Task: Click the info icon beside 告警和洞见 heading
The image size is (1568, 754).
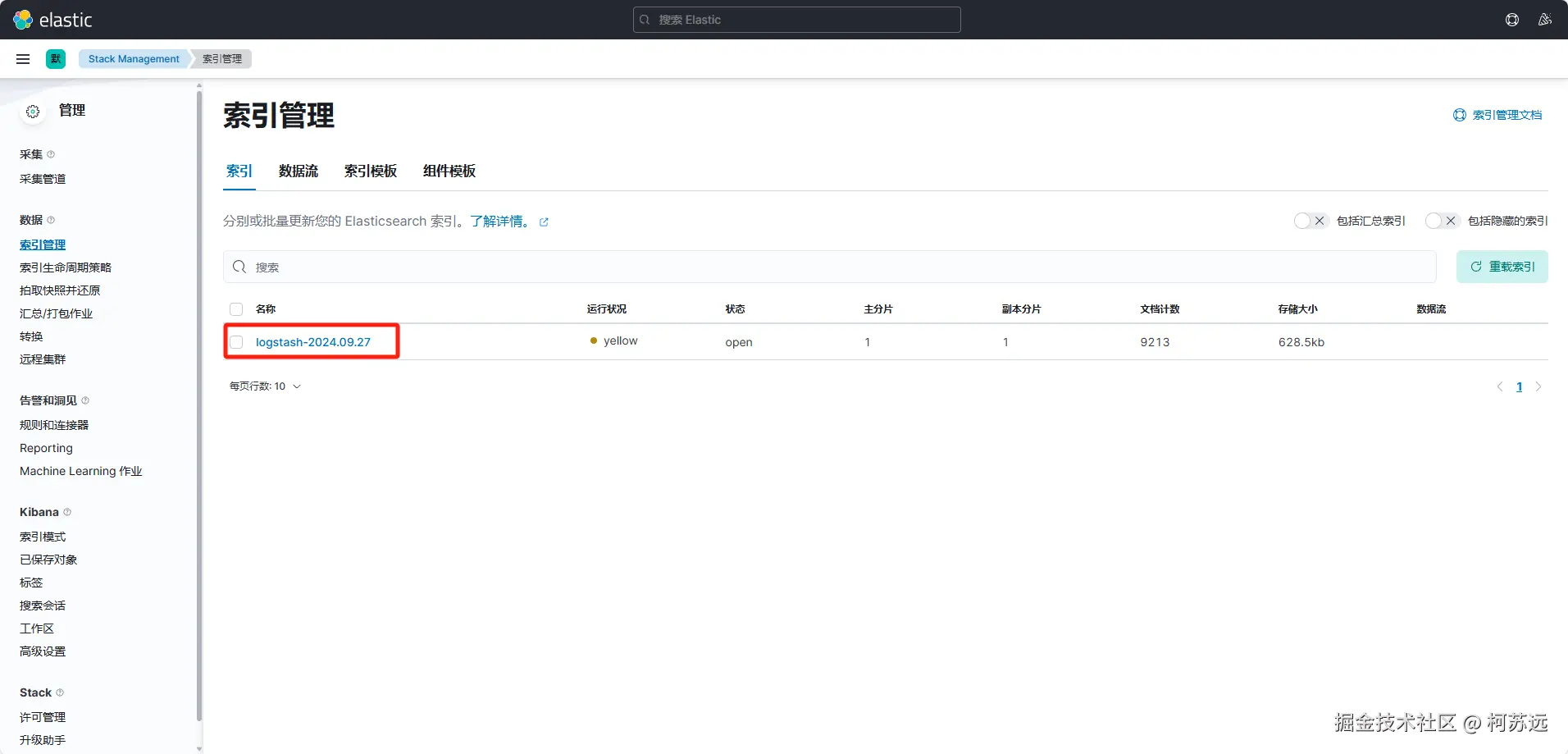Action: (x=85, y=400)
